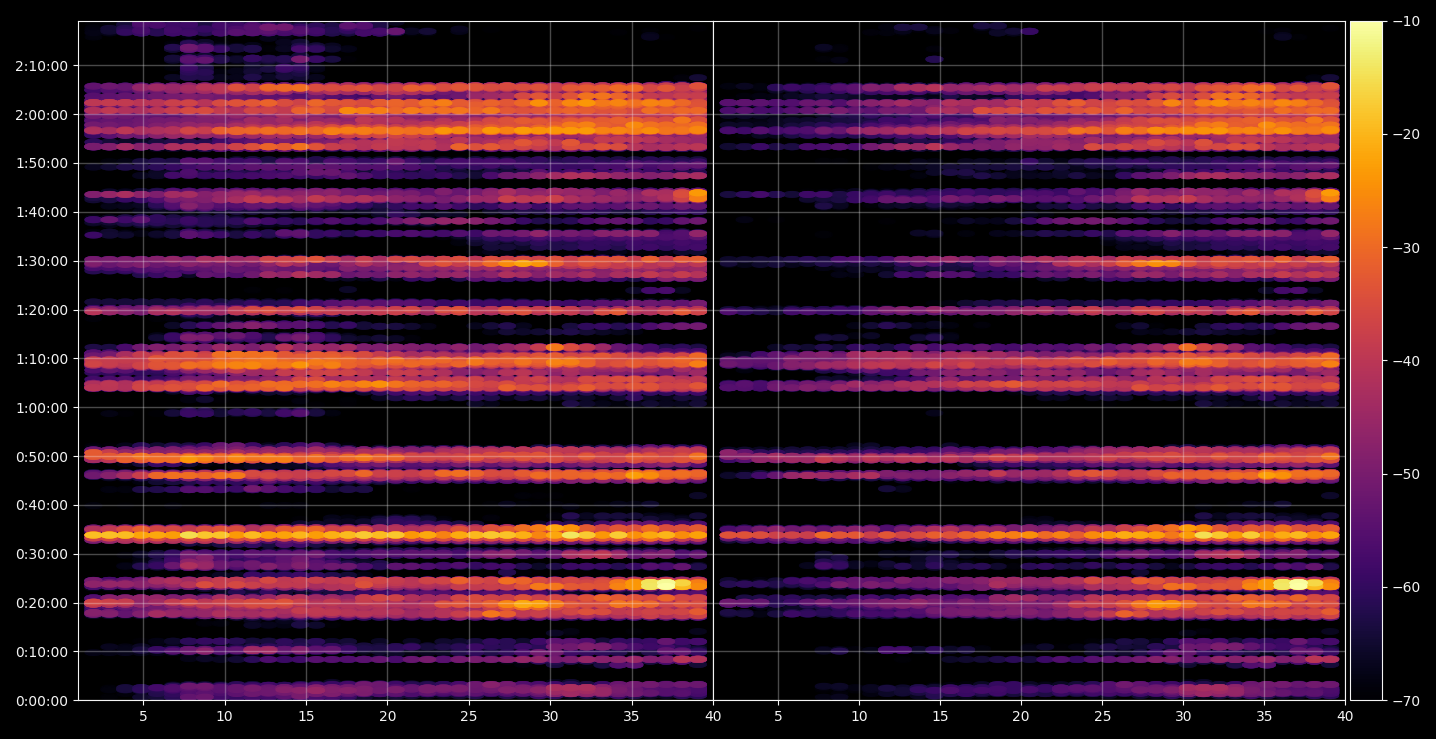
Task: Click the 1:20:00 y-axis label
Action: coord(43,310)
